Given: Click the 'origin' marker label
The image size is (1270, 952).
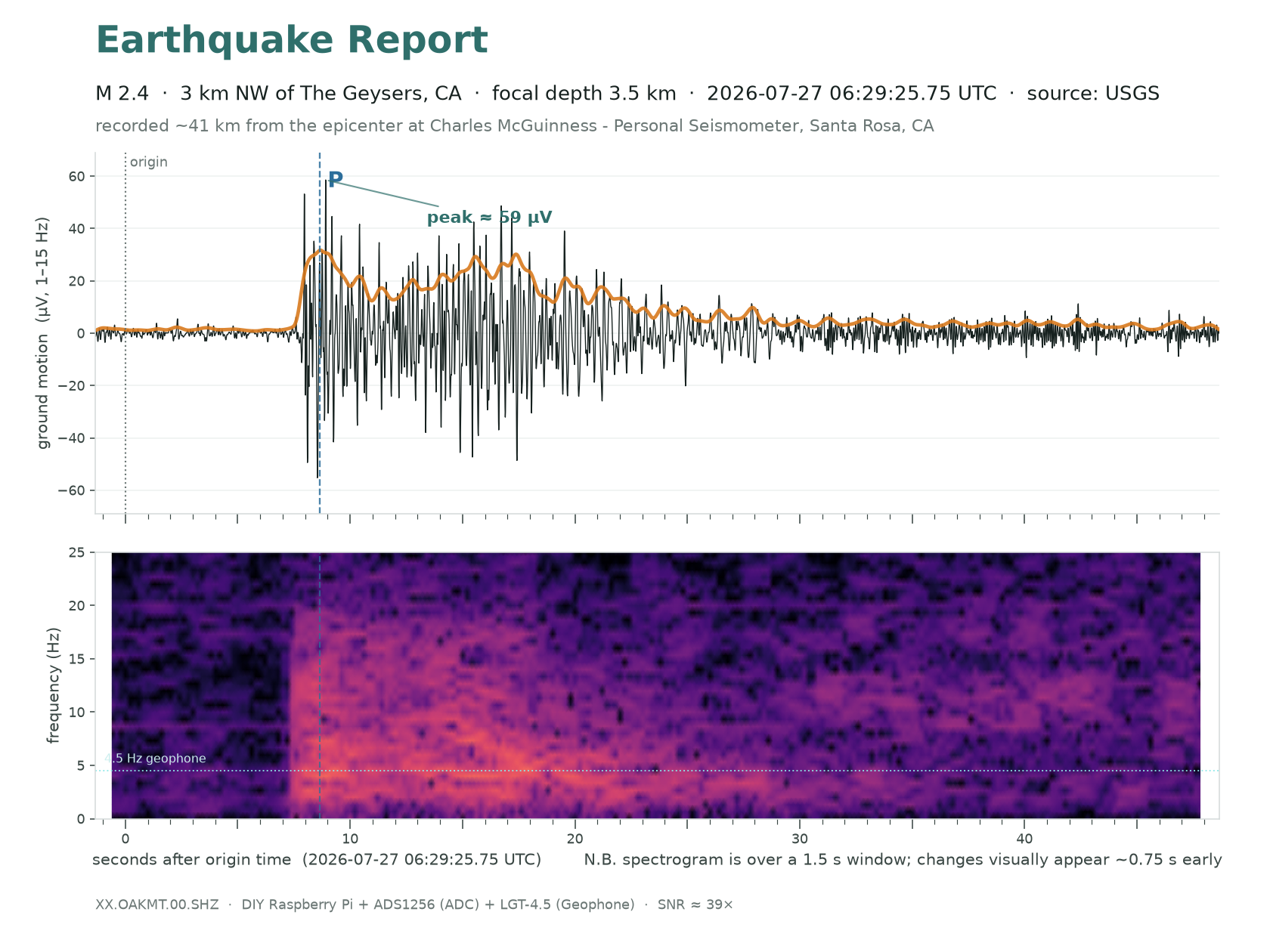Looking at the screenshot, I should point(149,162).
